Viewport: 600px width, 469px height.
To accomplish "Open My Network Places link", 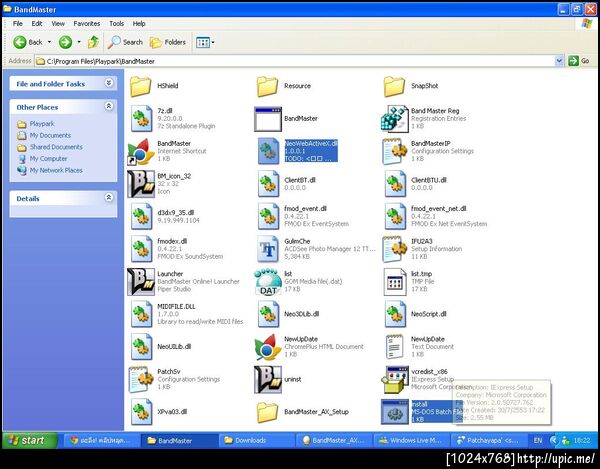I will coord(56,170).
